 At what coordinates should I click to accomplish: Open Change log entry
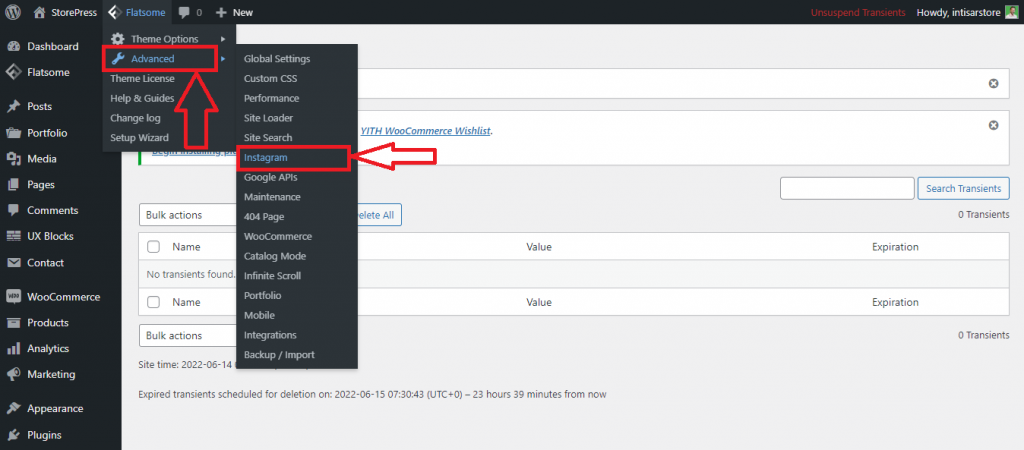click(135, 118)
